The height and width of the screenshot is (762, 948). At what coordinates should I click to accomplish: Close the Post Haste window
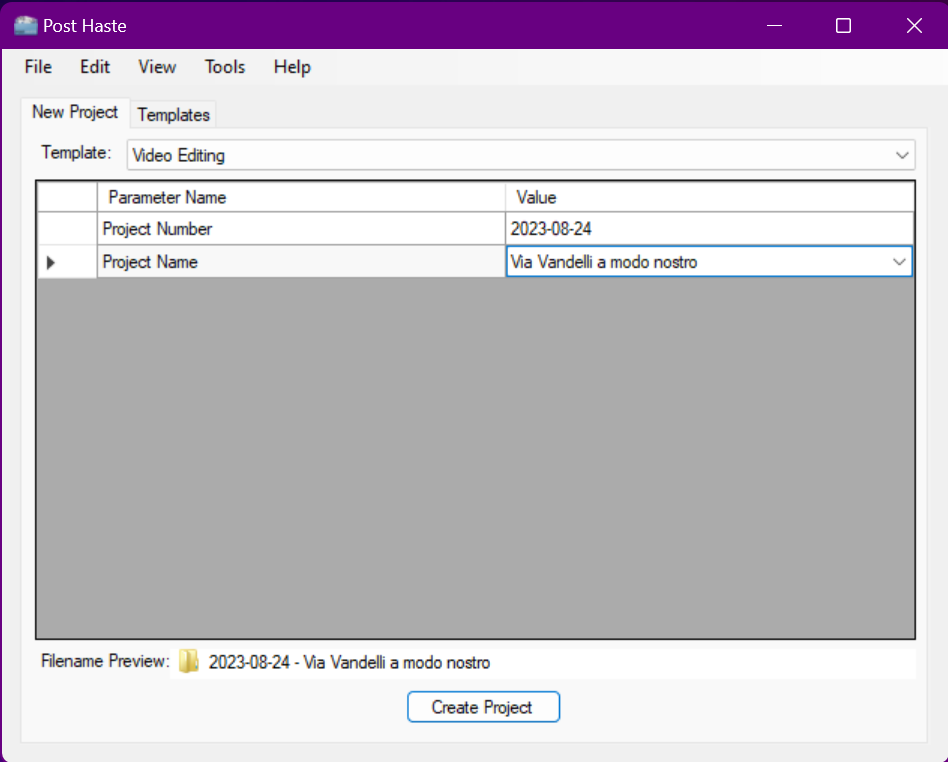pyautogui.click(x=914, y=25)
